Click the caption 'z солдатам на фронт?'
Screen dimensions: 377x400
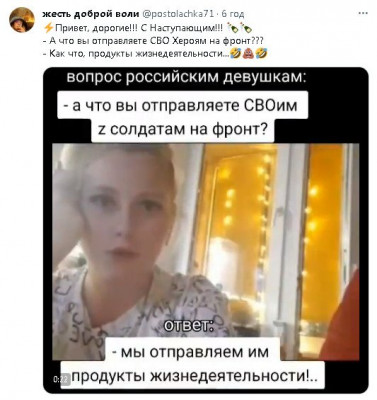(183, 129)
